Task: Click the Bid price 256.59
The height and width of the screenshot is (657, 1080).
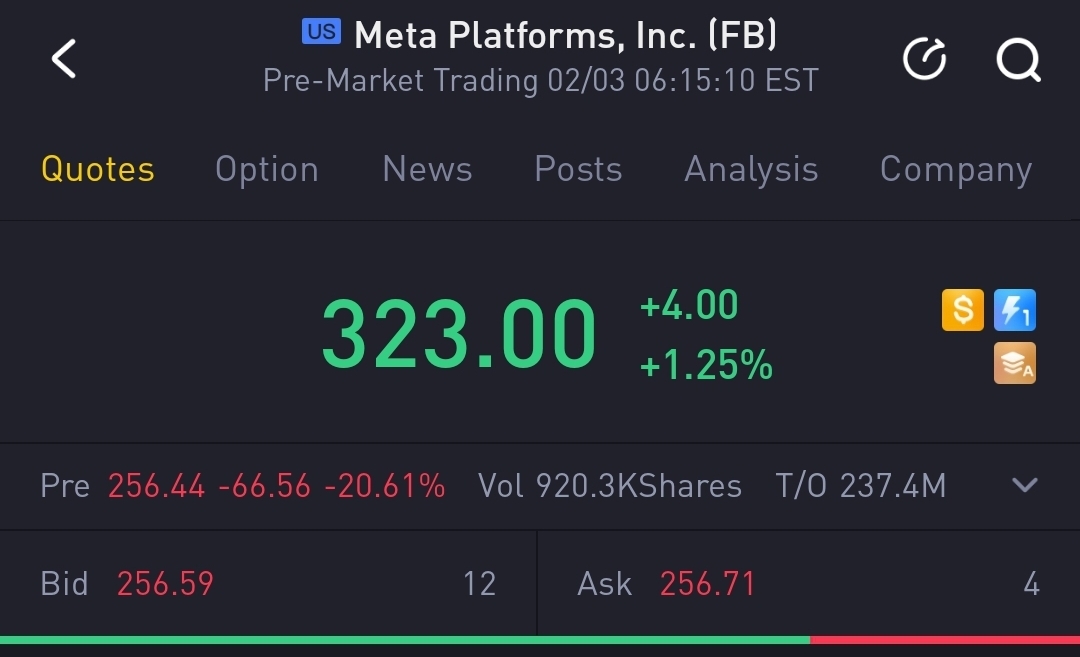Action: pos(165,584)
